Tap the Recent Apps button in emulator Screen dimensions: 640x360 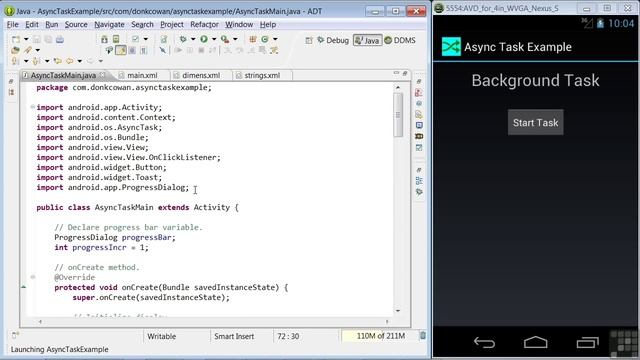coord(587,342)
